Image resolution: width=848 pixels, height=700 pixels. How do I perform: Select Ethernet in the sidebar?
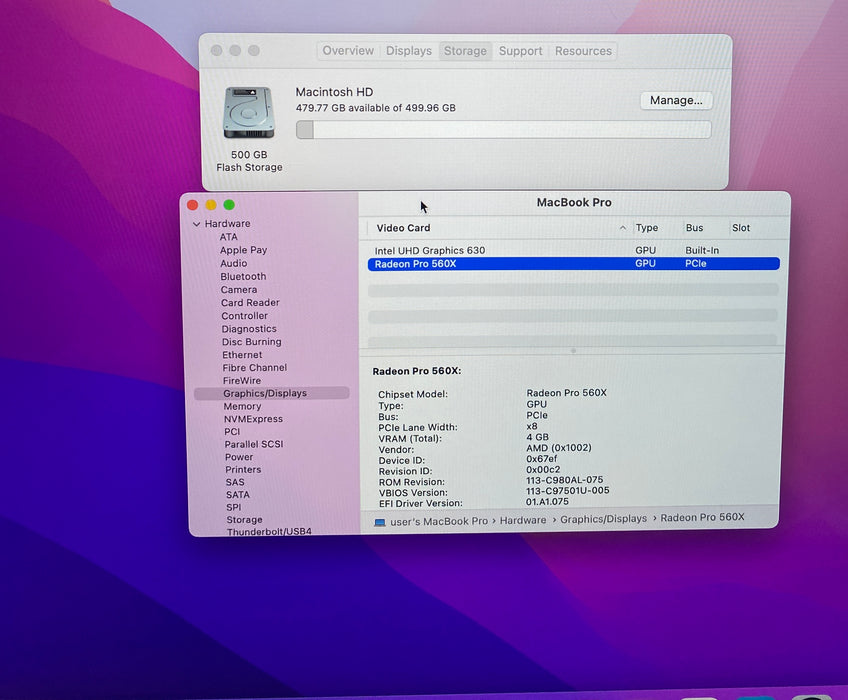pyautogui.click(x=242, y=355)
